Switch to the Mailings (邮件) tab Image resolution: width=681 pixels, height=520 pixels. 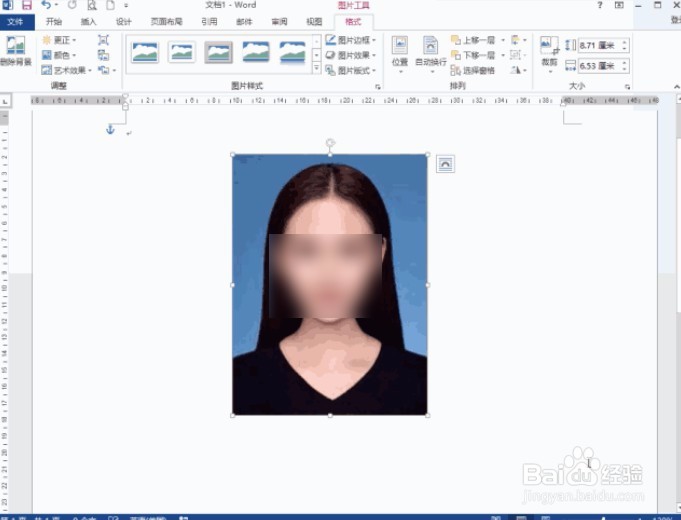click(x=244, y=22)
